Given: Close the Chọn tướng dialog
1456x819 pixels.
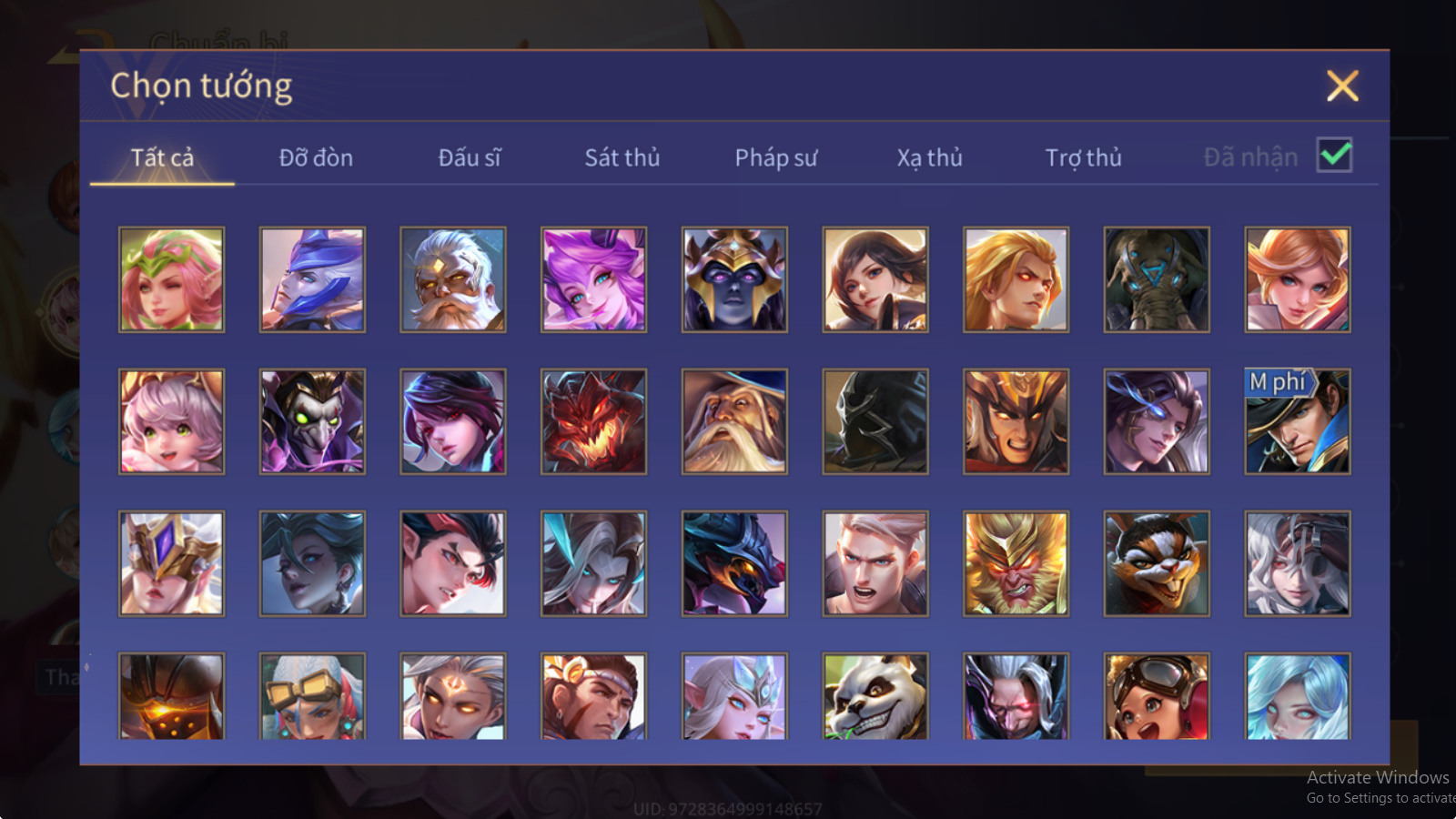Looking at the screenshot, I should point(1342,86).
